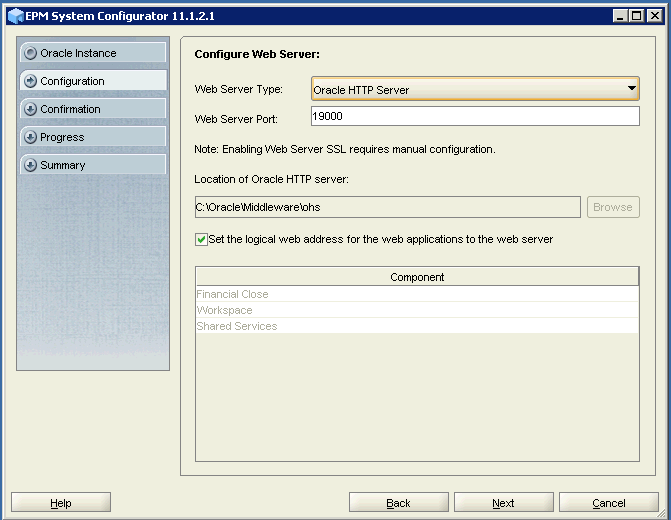The height and width of the screenshot is (520, 671).
Task: Close the EPM System Configurator window
Action: (655, 16)
